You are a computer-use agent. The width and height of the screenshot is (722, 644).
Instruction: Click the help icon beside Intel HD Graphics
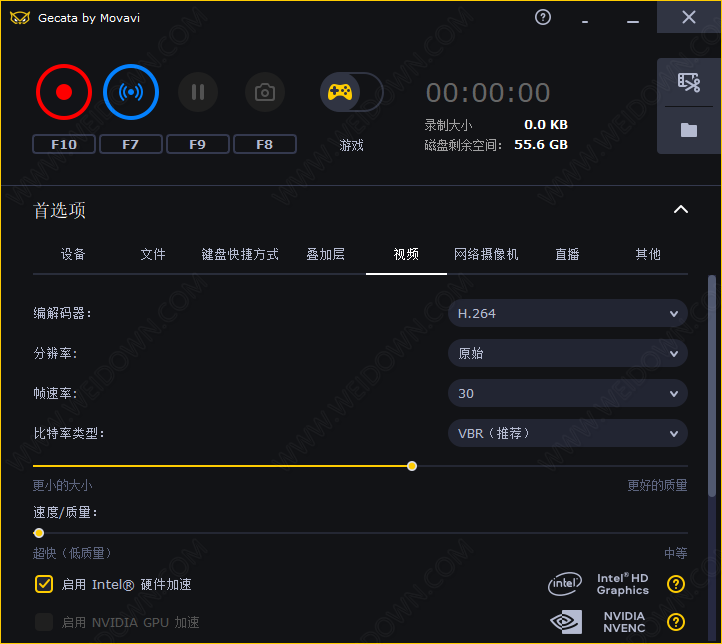676,584
